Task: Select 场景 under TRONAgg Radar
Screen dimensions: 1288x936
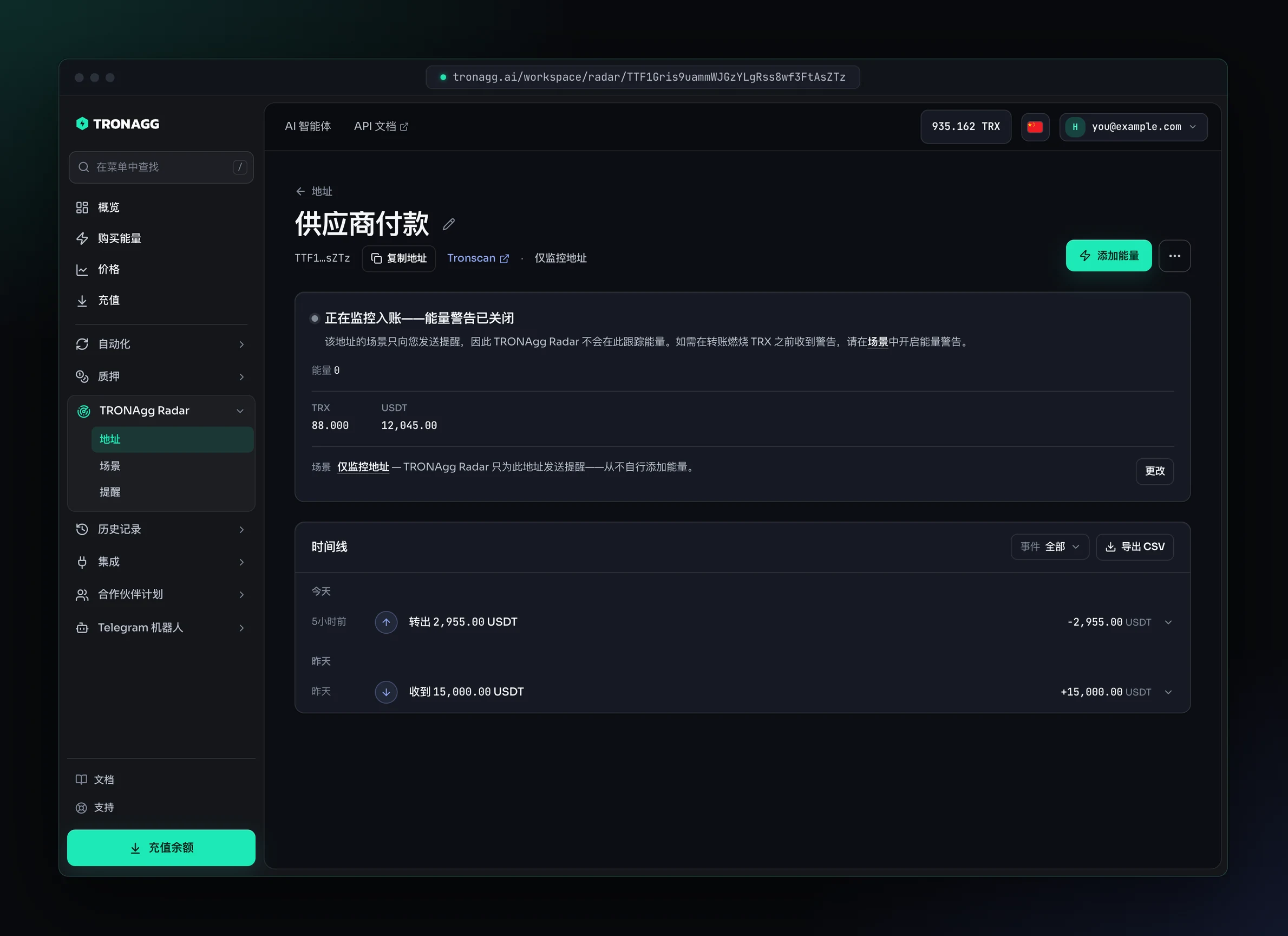Action: [x=172, y=466]
